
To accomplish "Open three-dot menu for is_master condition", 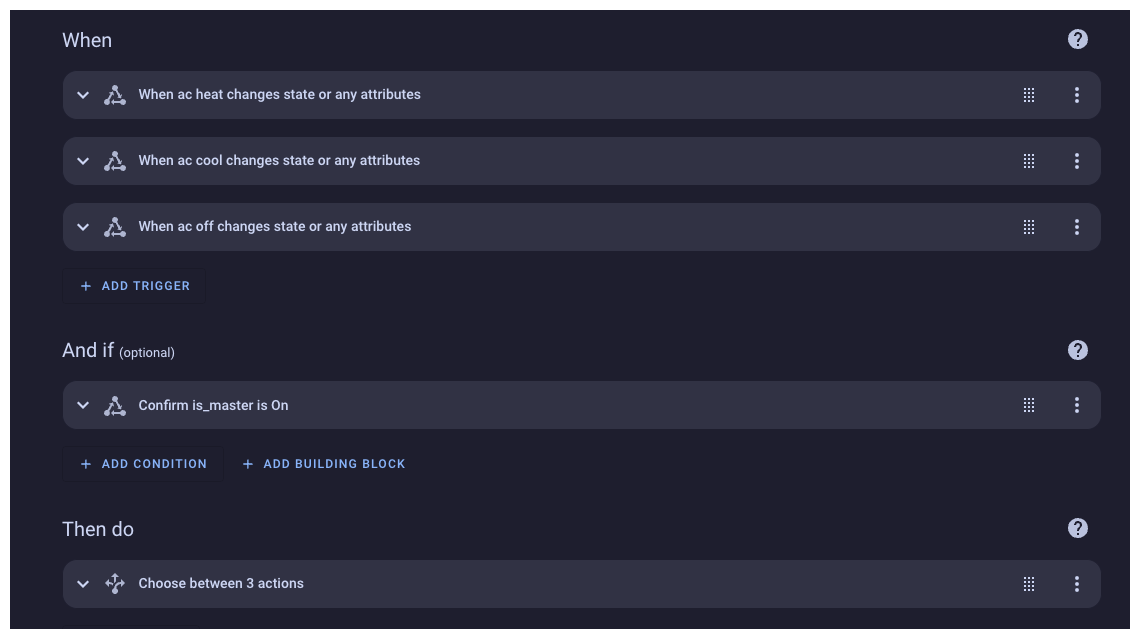I will 1076,405.
